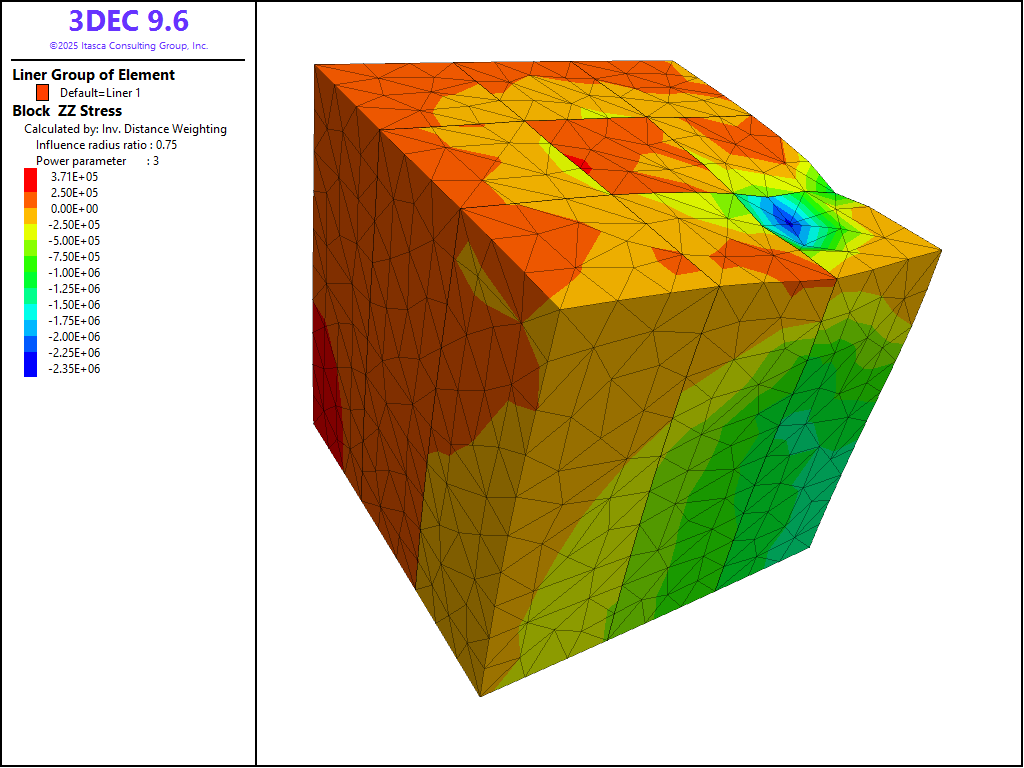
Task: Select the -1.50E+06 legend value label
Action: pos(74,304)
